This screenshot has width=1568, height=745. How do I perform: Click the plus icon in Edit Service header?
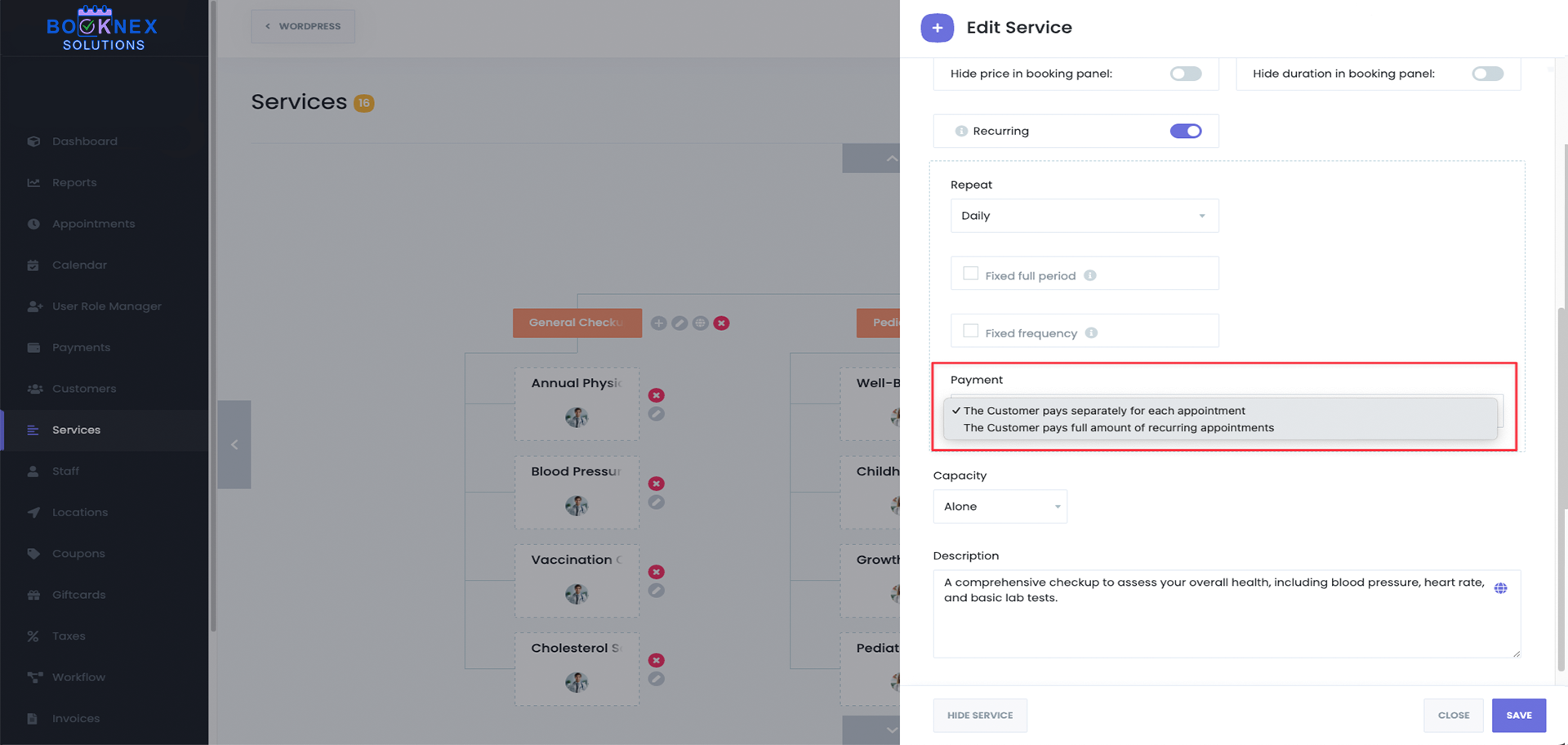tap(937, 28)
